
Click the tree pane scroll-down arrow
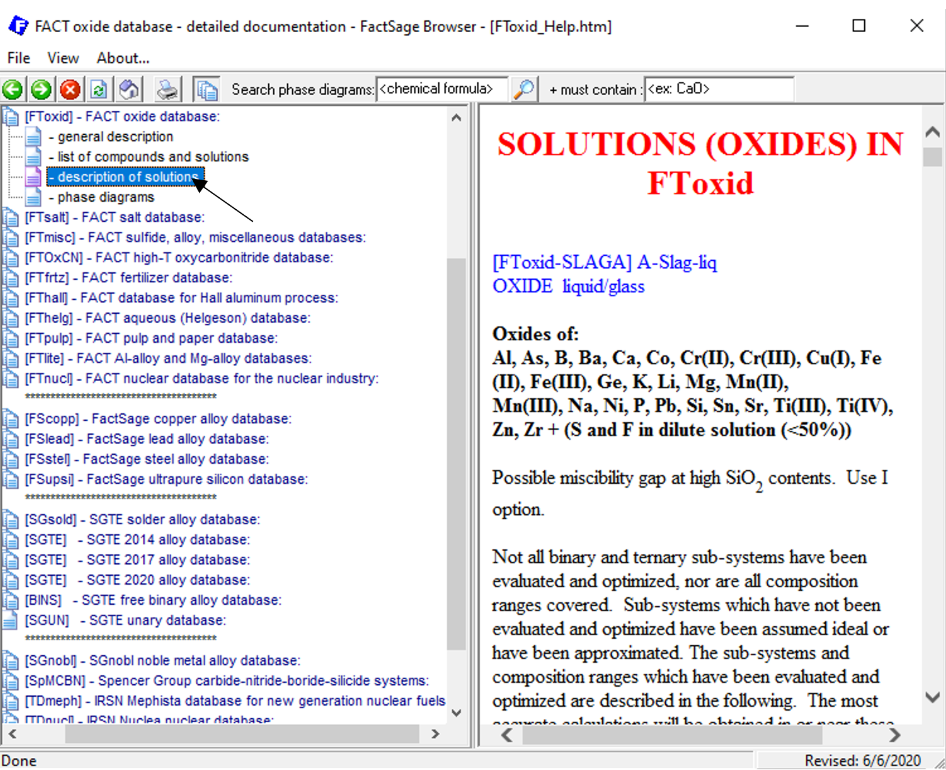tap(457, 713)
